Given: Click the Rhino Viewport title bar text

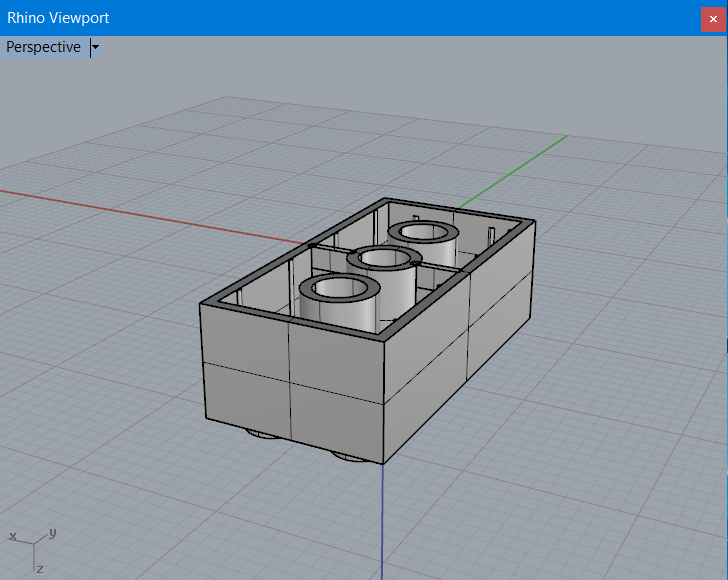Looking at the screenshot, I should (58, 18).
